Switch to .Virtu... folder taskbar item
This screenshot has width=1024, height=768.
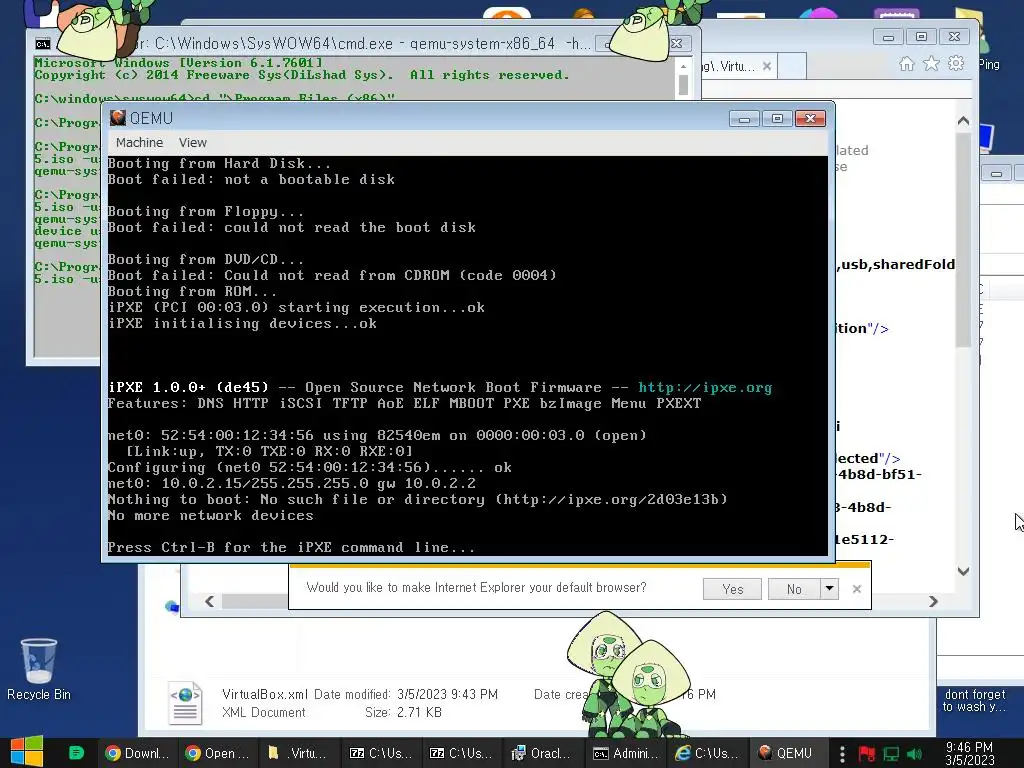click(x=298, y=753)
